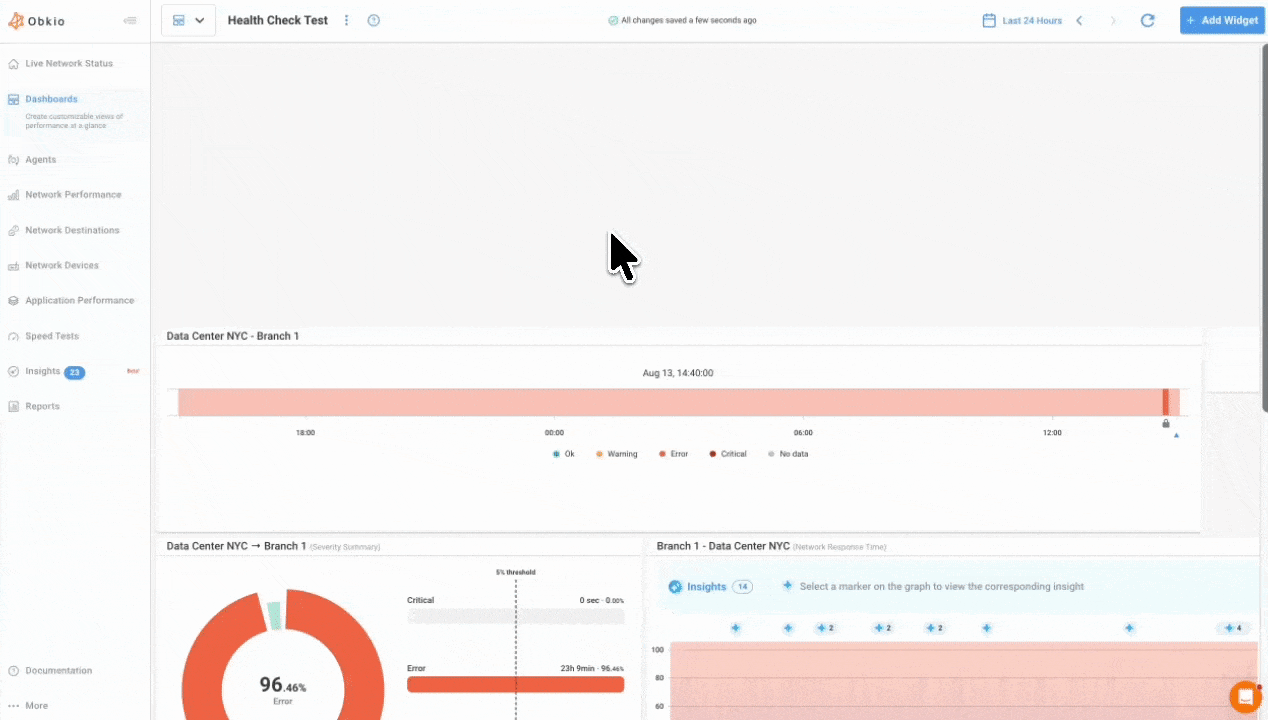Toggle the Warning legend series
The width and height of the screenshot is (1268, 720).
[616, 454]
